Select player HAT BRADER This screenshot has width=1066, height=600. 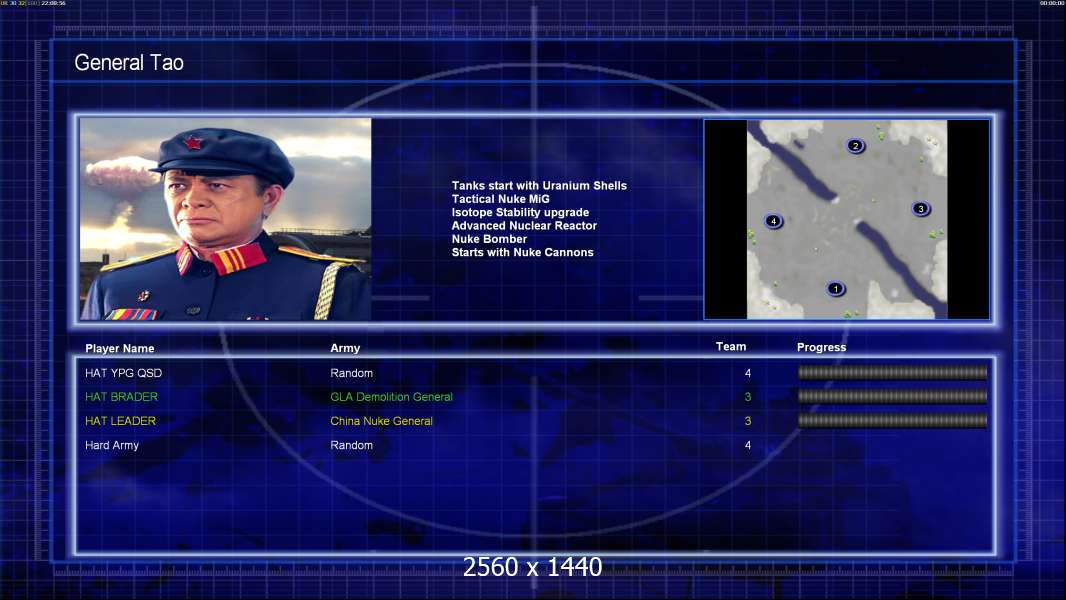point(121,397)
